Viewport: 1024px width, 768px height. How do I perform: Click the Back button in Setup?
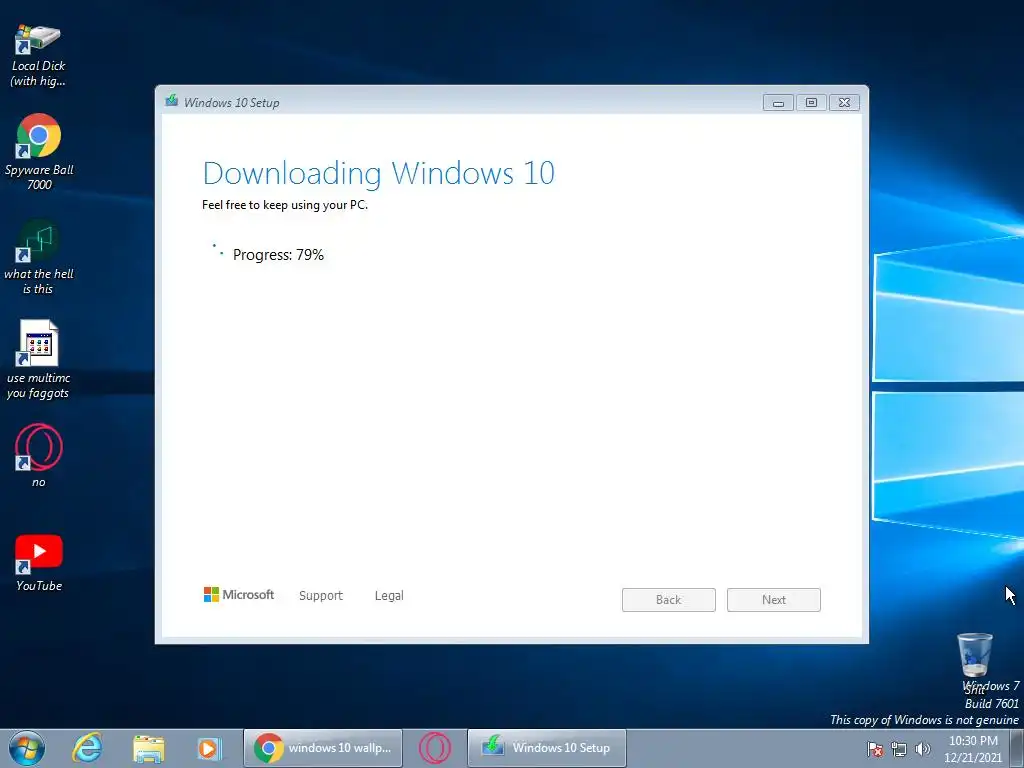pyautogui.click(x=669, y=600)
